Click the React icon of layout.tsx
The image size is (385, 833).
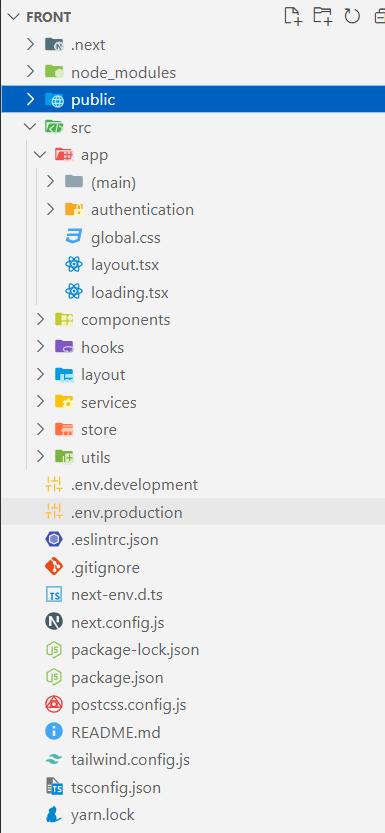tap(74, 264)
